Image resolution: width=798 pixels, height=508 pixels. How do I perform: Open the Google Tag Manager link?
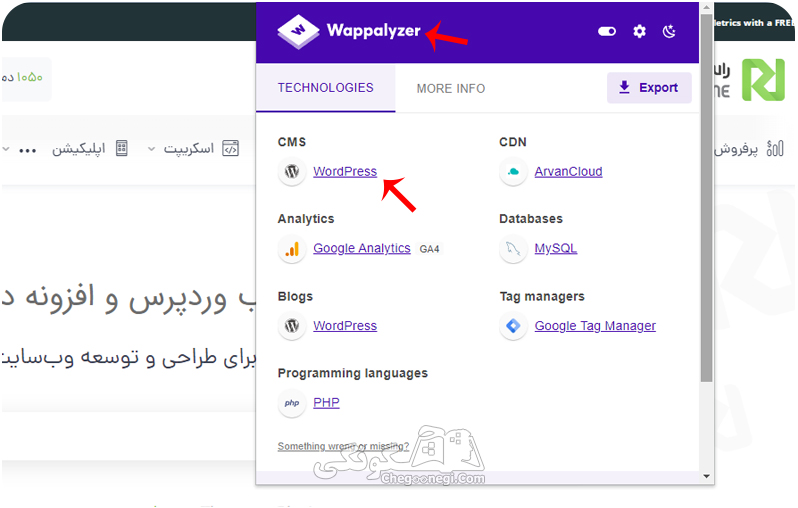pos(595,326)
